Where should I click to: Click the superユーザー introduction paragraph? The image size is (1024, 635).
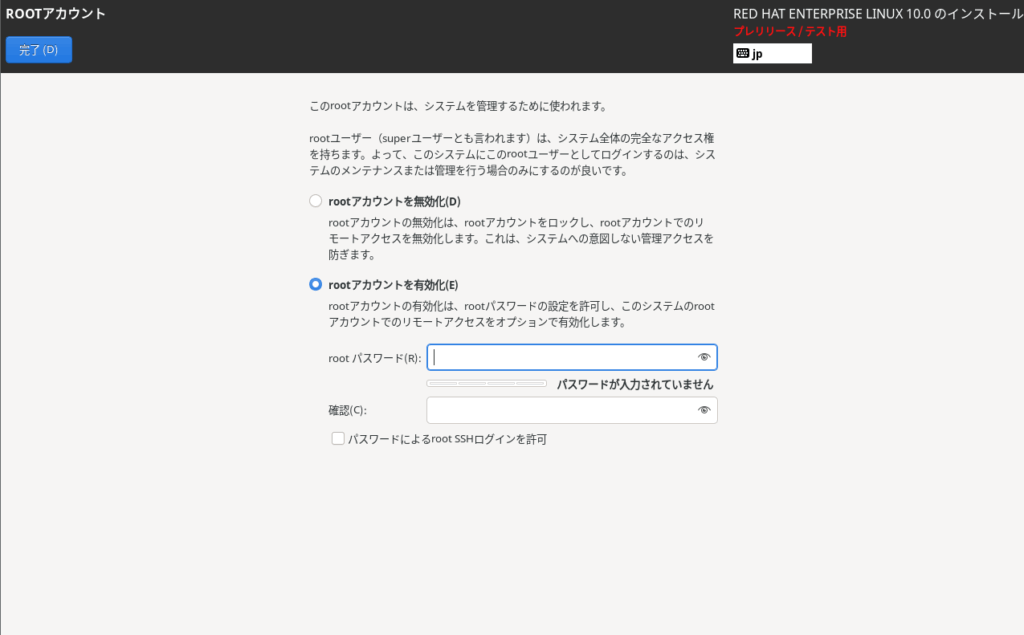pos(511,153)
